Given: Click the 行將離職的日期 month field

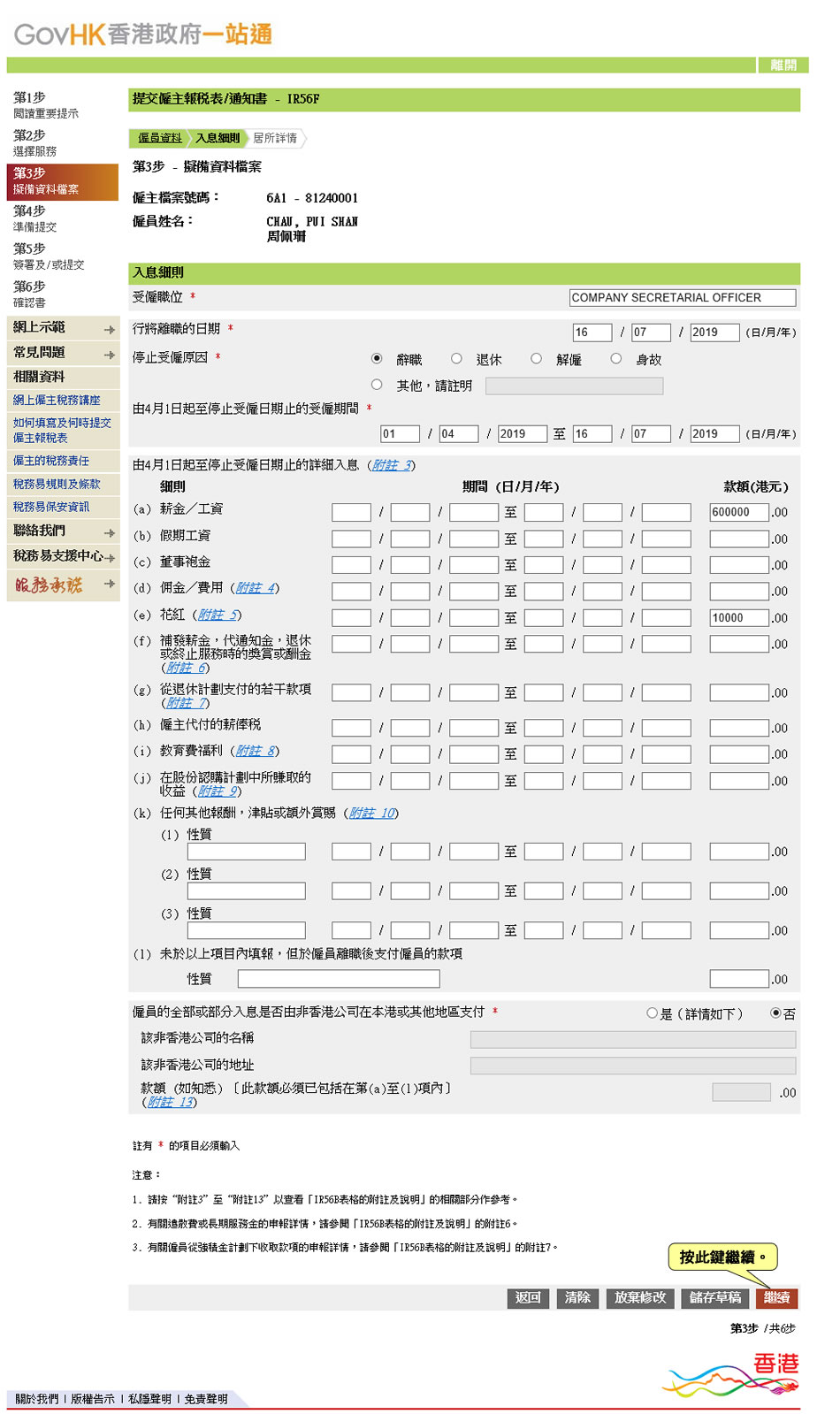Looking at the screenshot, I should click(x=651, y=332).
